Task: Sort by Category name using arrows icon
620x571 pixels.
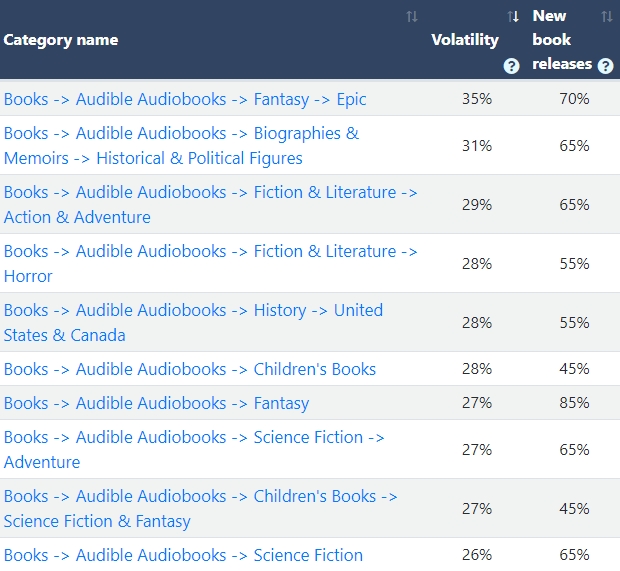Action: point(412,17)
